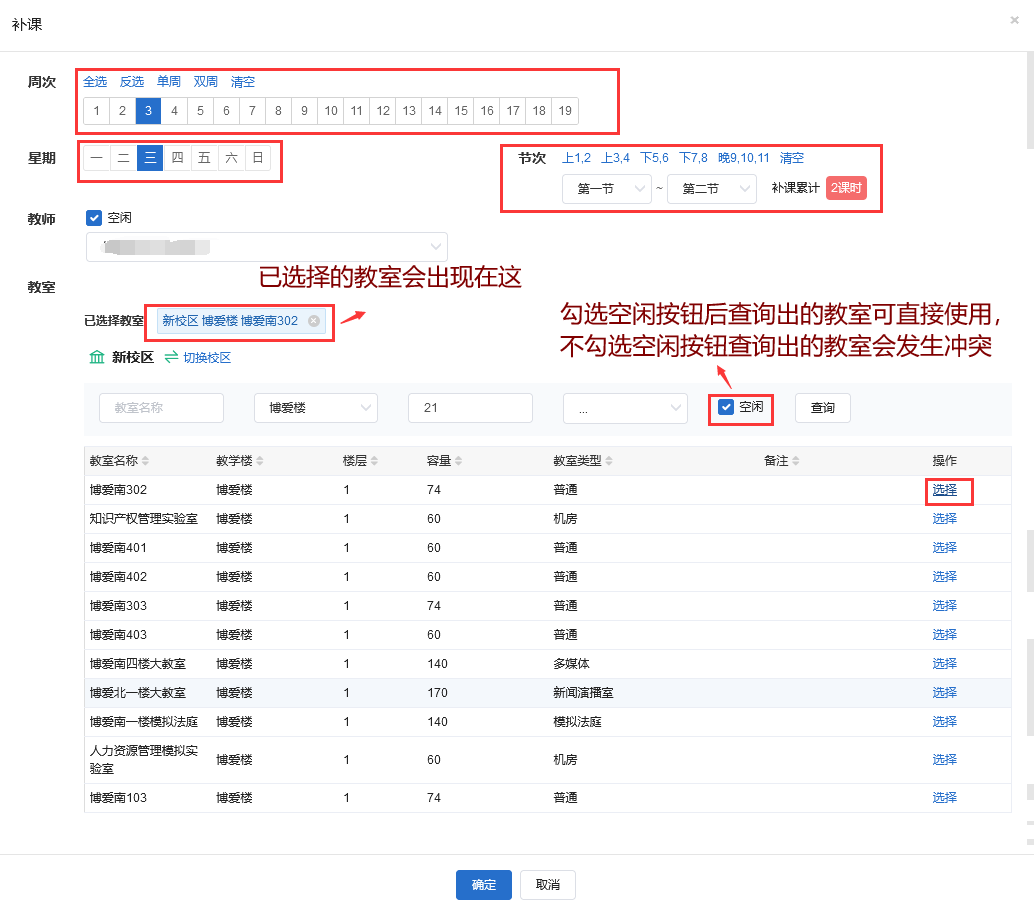Sort by 教学楼 column arrows
Viewport: 1034px width, 913px height.
click(261, 461)
